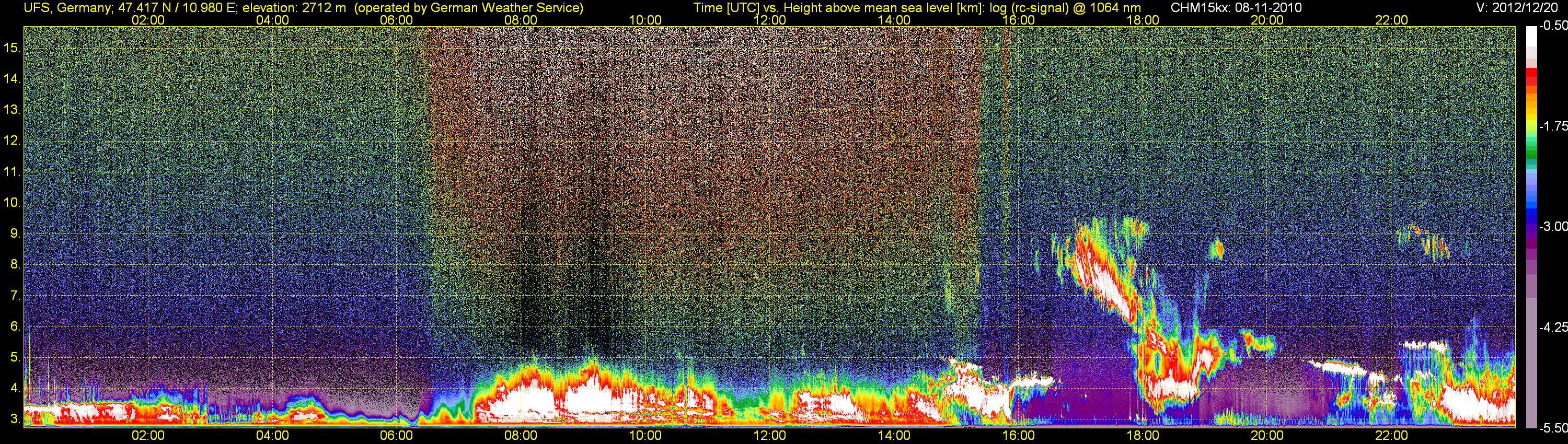1568x444 pixels.
Task: Click the "log (rc-signal) @ 1064 nm" label
Action: pyautogui.click(x=1065, y=7)
